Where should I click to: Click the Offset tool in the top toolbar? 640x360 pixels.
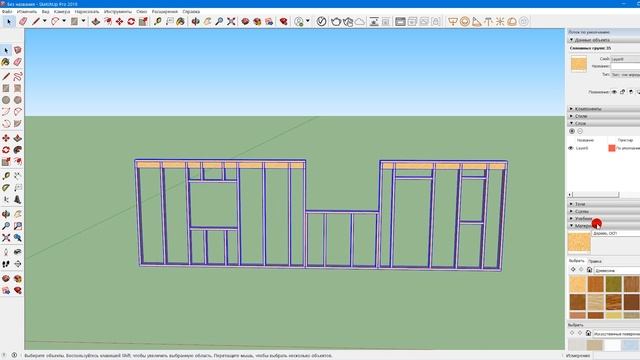point(108,21)
